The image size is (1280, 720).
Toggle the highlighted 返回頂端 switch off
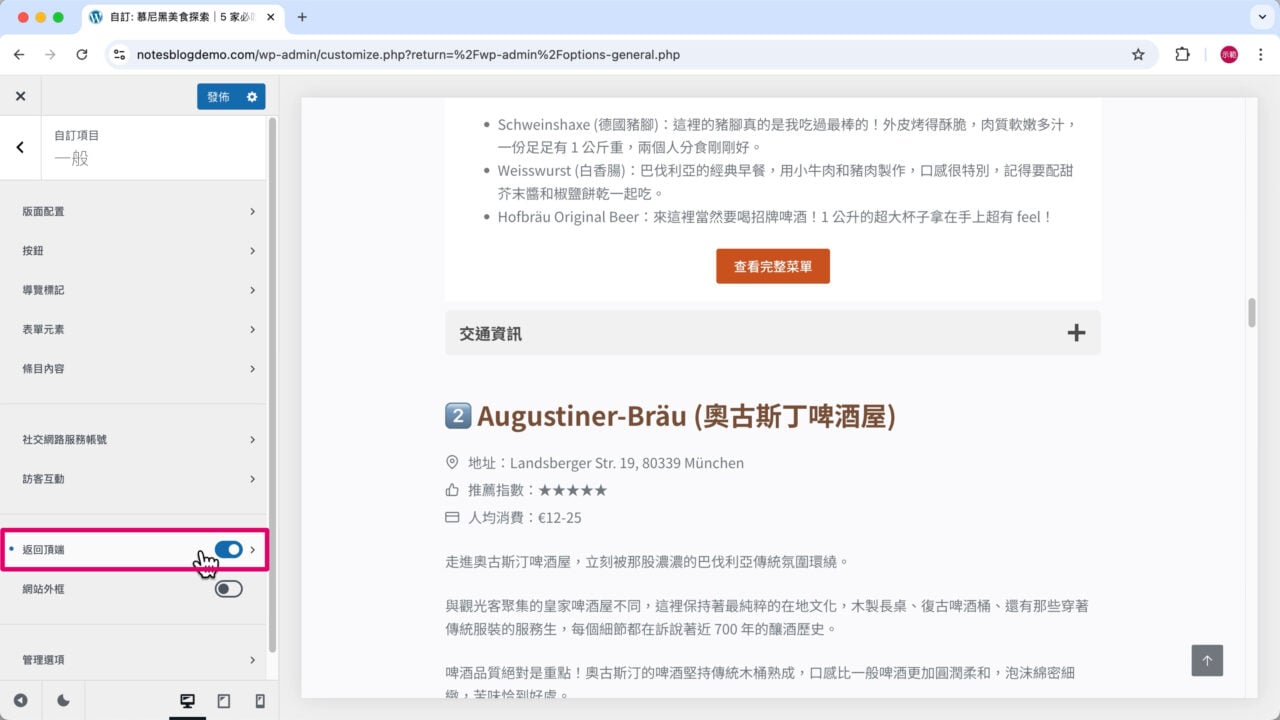(x=229, y=549)
